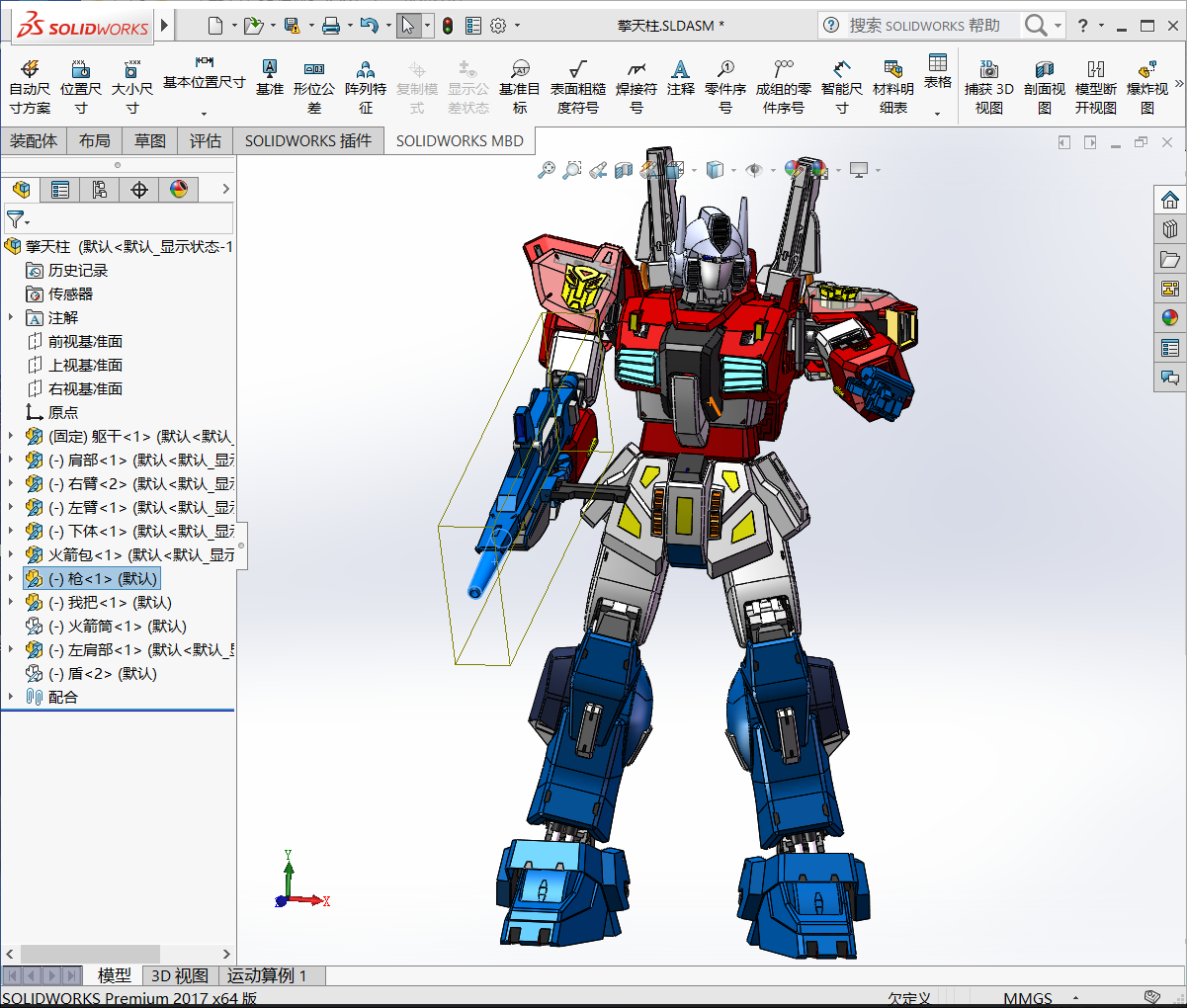1187x1008 pixels.
Task: Open the DisplayManager color ball tab
Action: (179, 189)
